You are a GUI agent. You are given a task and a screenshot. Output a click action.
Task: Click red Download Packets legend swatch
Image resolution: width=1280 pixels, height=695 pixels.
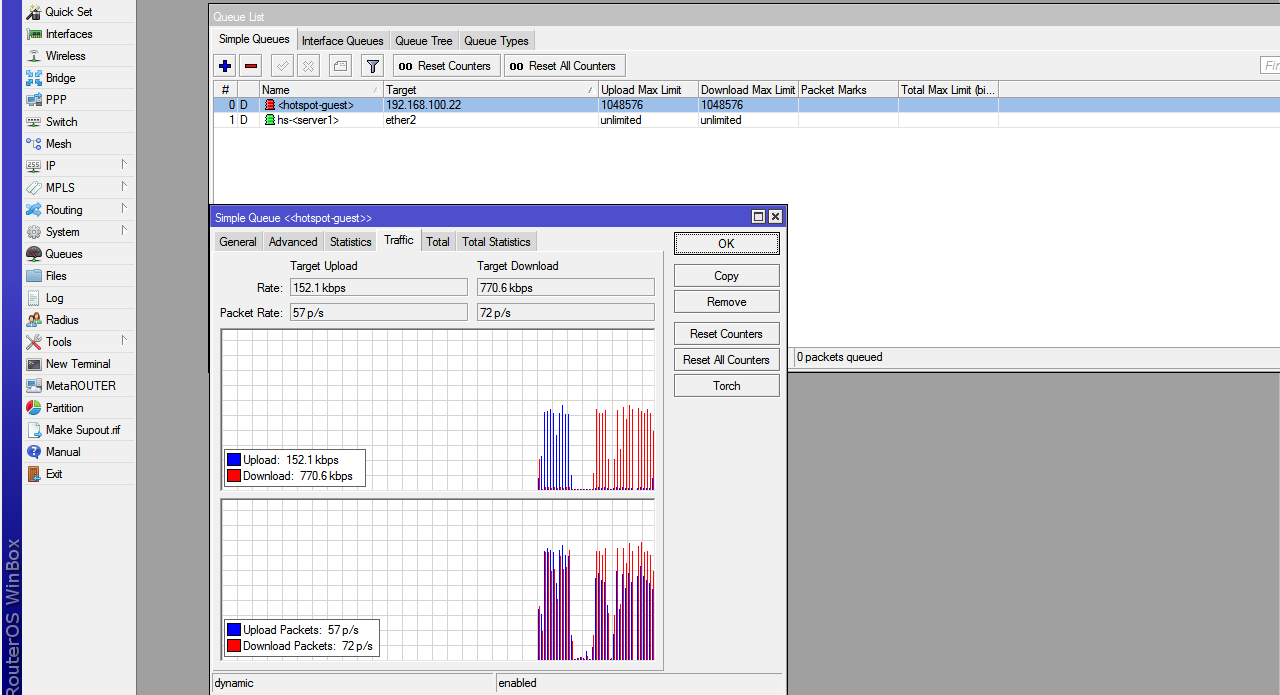(x=234, y=646)
